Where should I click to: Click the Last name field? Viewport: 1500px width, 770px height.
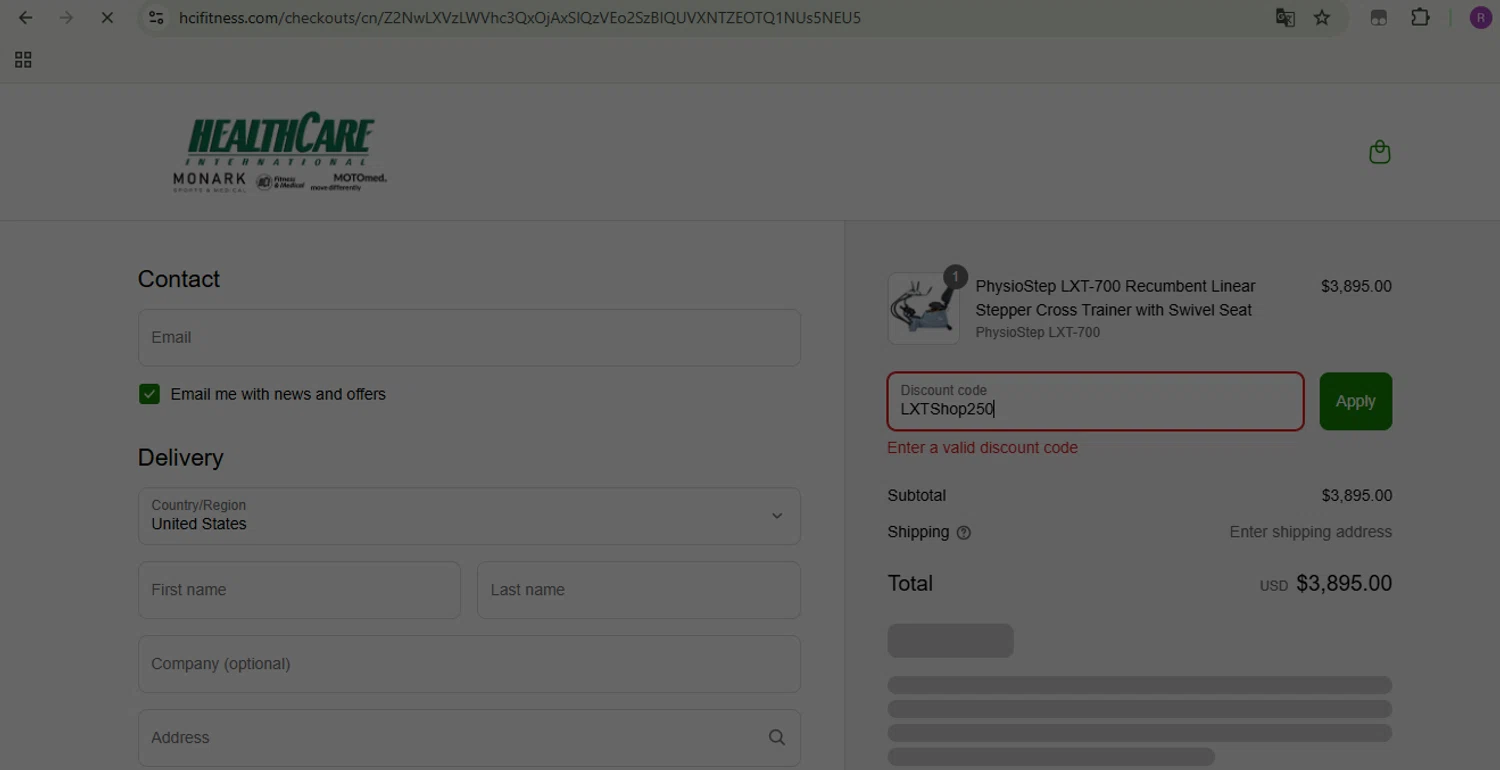tap(639, 590)
